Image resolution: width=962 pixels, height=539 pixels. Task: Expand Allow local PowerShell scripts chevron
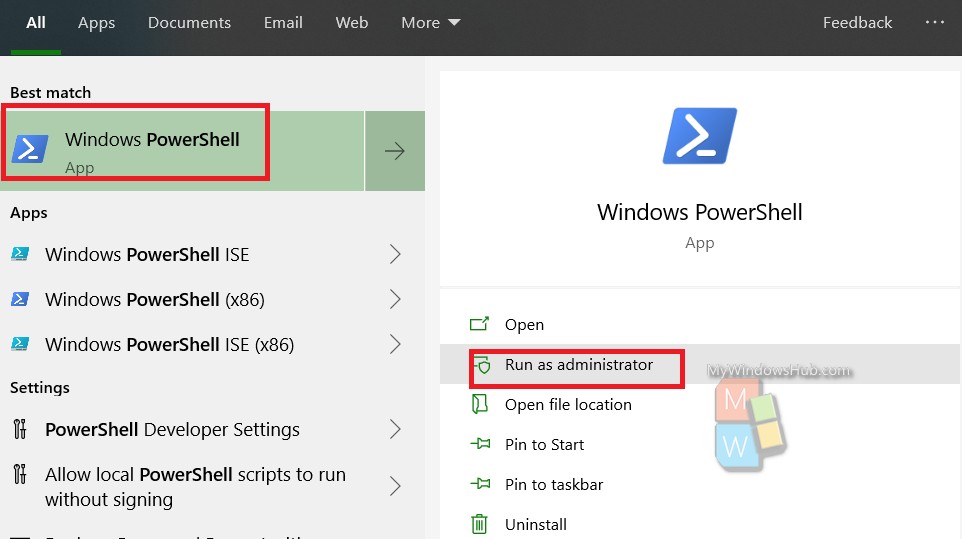[396, 486]
